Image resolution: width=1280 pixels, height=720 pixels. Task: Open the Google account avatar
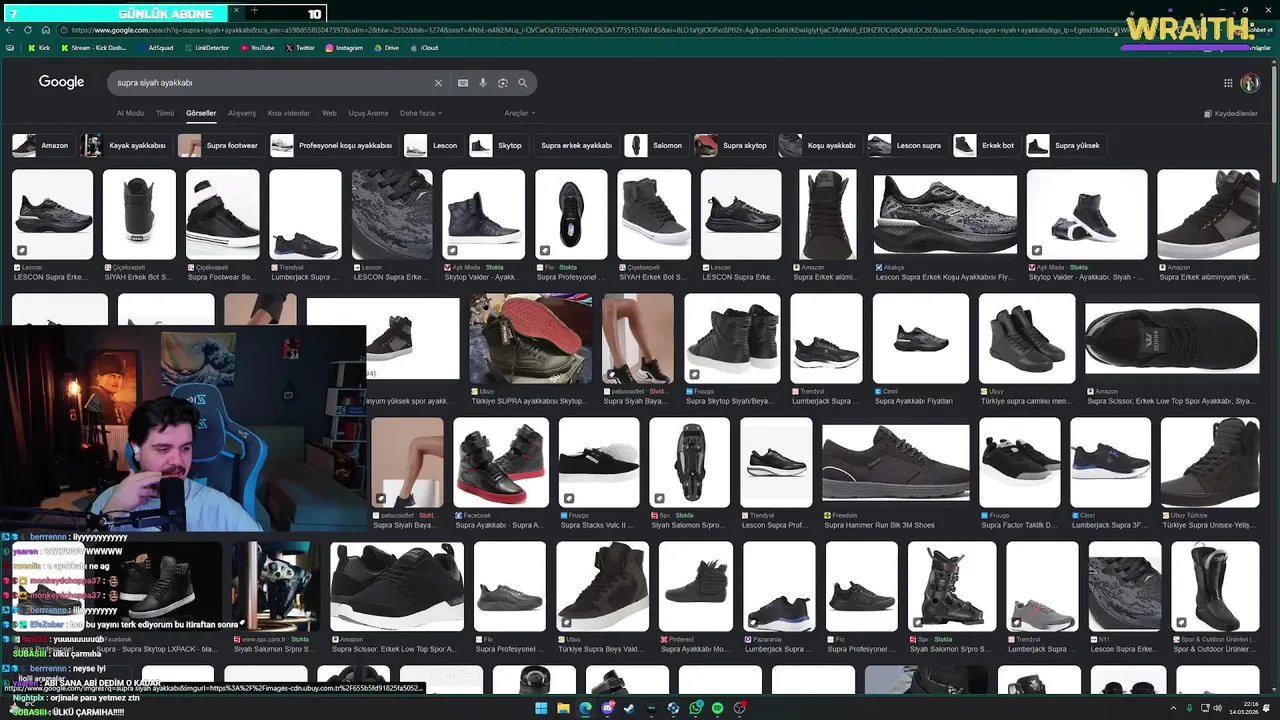pyautogui.click(x=1250, y=83)
